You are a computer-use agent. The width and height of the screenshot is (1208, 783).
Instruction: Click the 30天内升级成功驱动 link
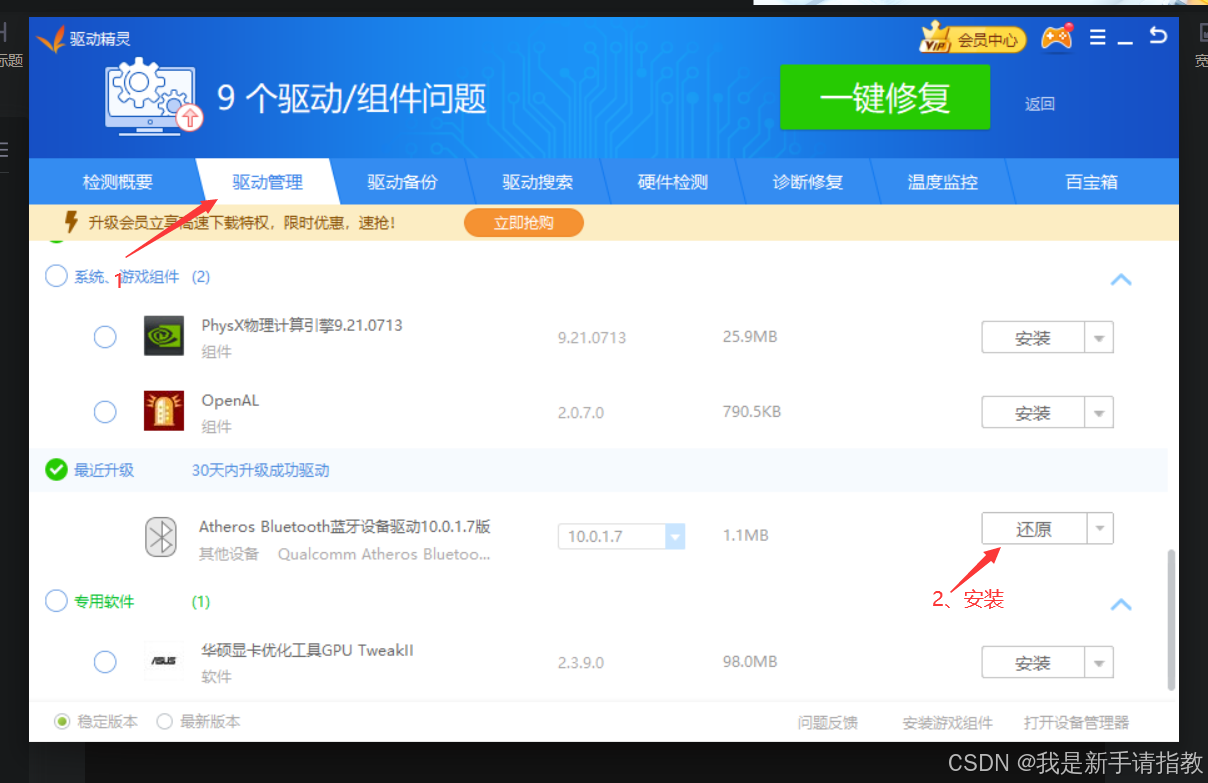260,470
